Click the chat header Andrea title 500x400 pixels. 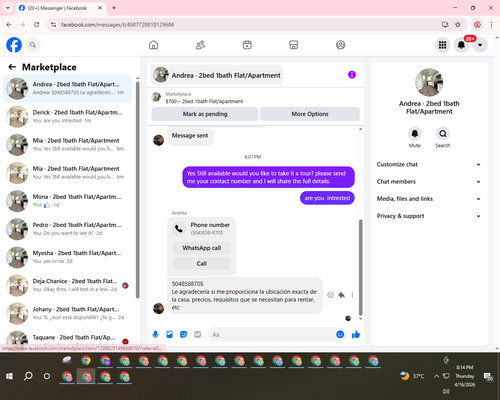(217, 75)
